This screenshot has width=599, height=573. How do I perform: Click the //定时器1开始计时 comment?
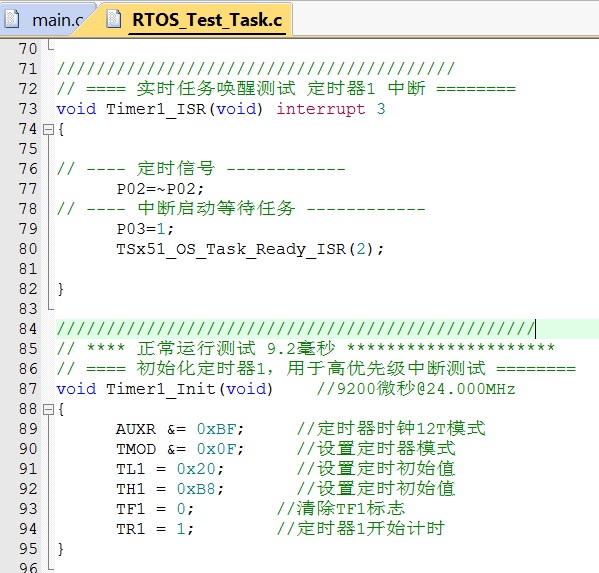pos(361,529)
